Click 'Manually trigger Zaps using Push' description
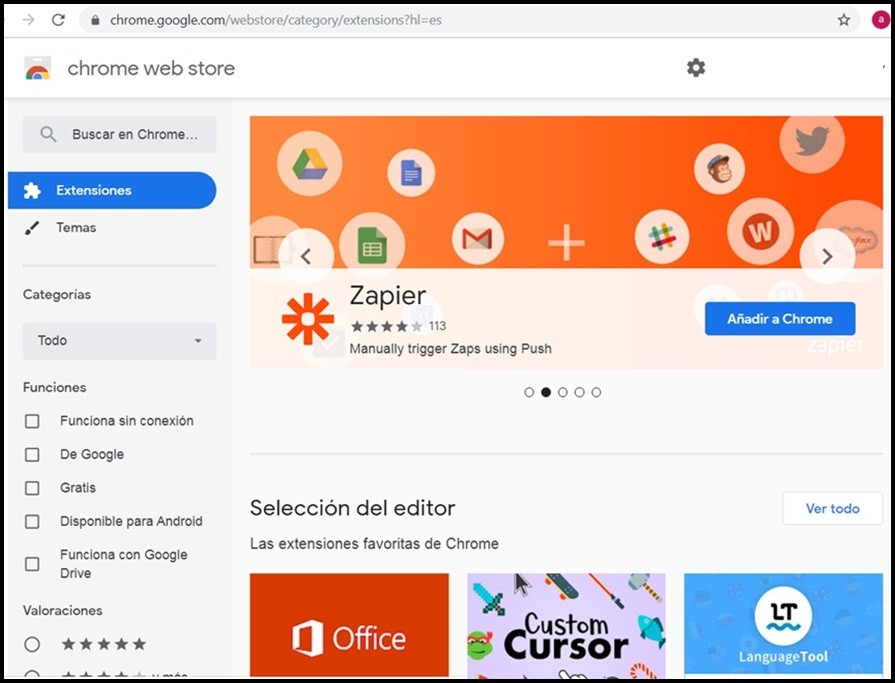This screenshot has width=895, height=683. tap(450, 349)
